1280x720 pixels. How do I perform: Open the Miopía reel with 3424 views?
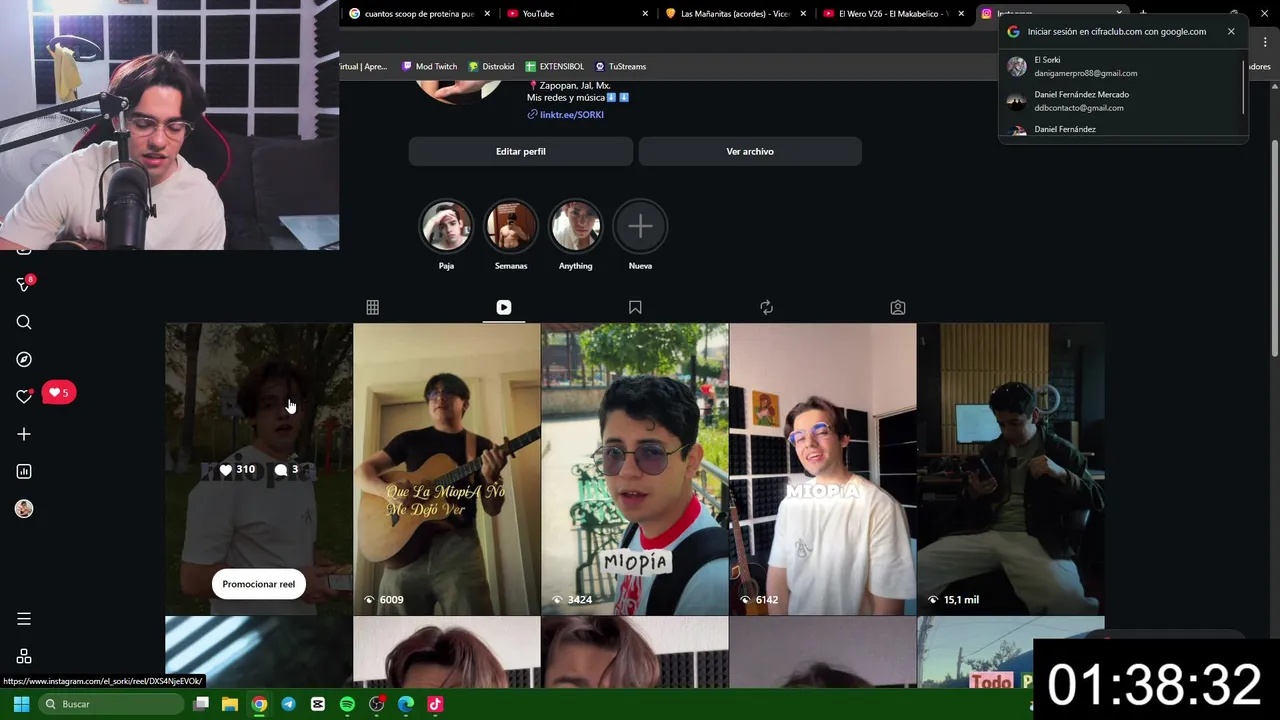[x=635, y=469]
